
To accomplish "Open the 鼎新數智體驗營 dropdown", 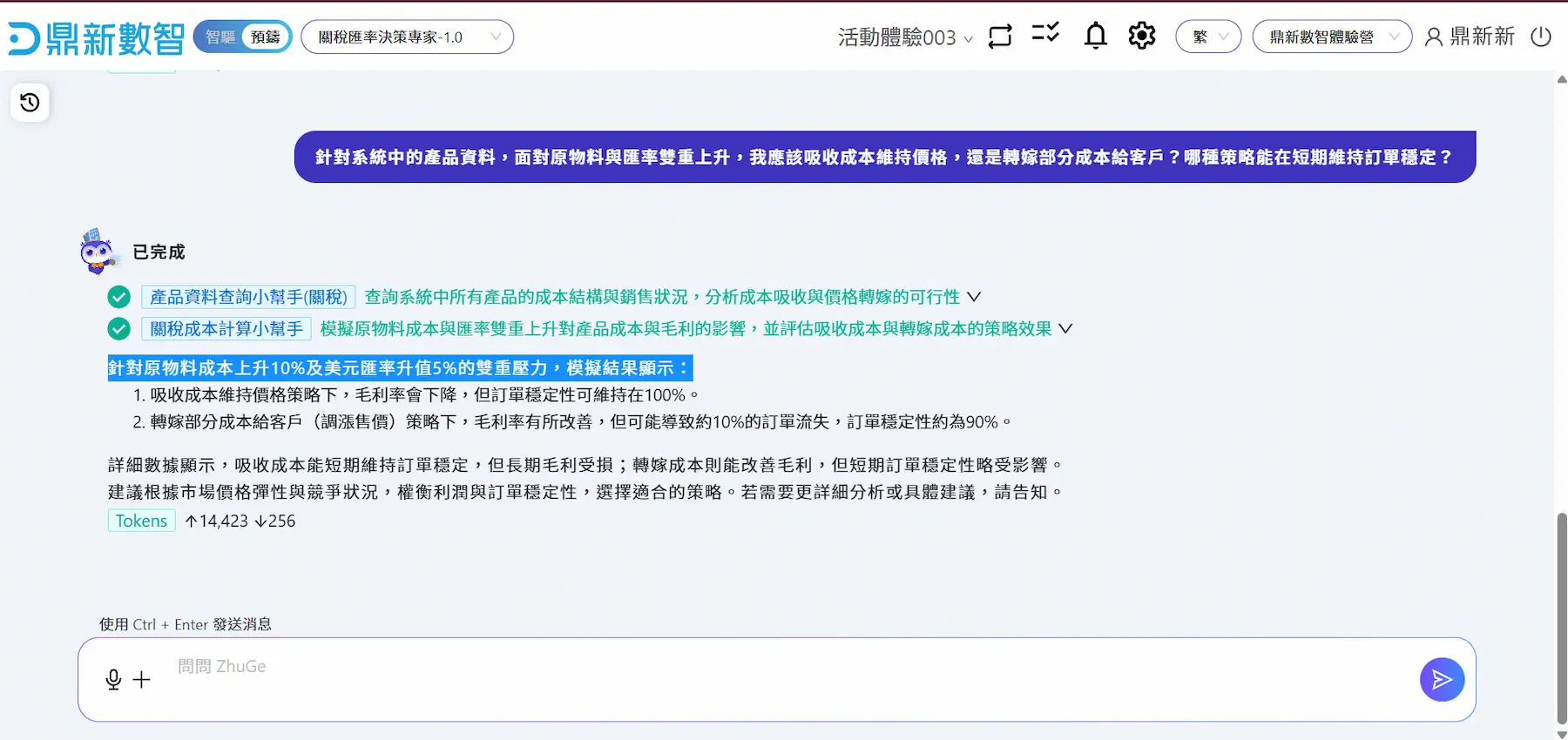I will pyautogui.click(x=1332, y=37).
